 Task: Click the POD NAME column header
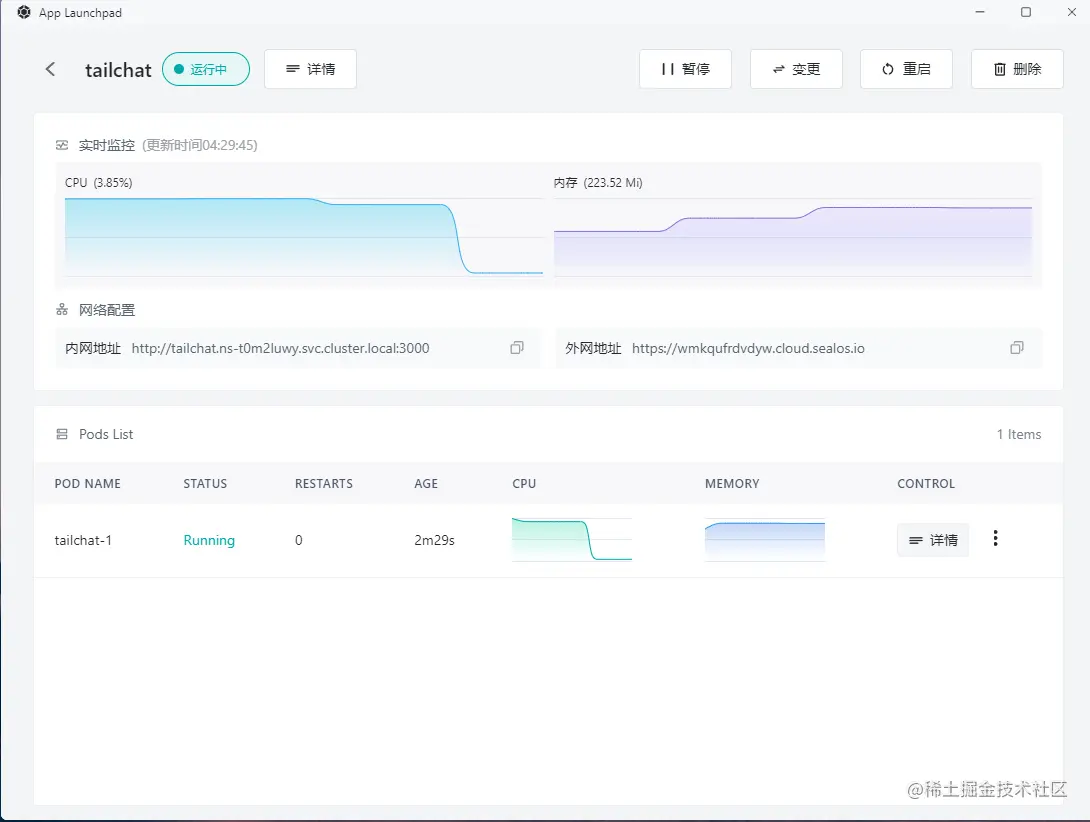88,483
